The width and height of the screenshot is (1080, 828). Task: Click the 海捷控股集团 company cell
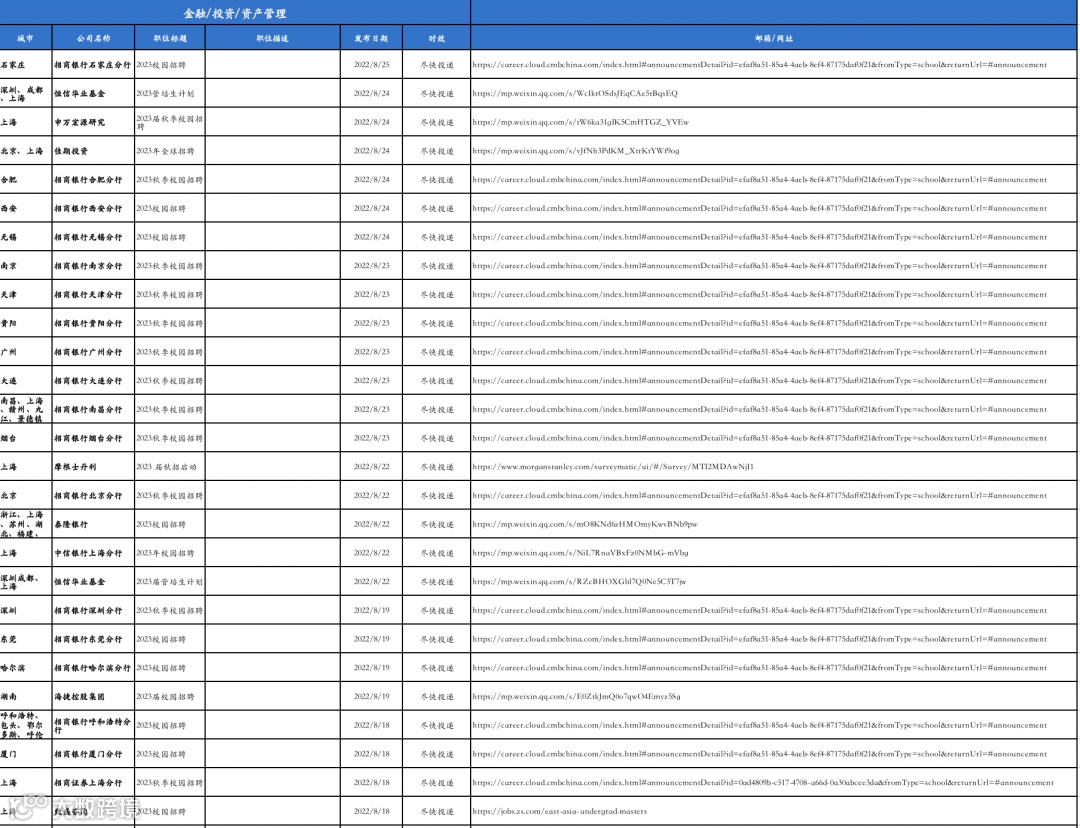tap(93, 697)
